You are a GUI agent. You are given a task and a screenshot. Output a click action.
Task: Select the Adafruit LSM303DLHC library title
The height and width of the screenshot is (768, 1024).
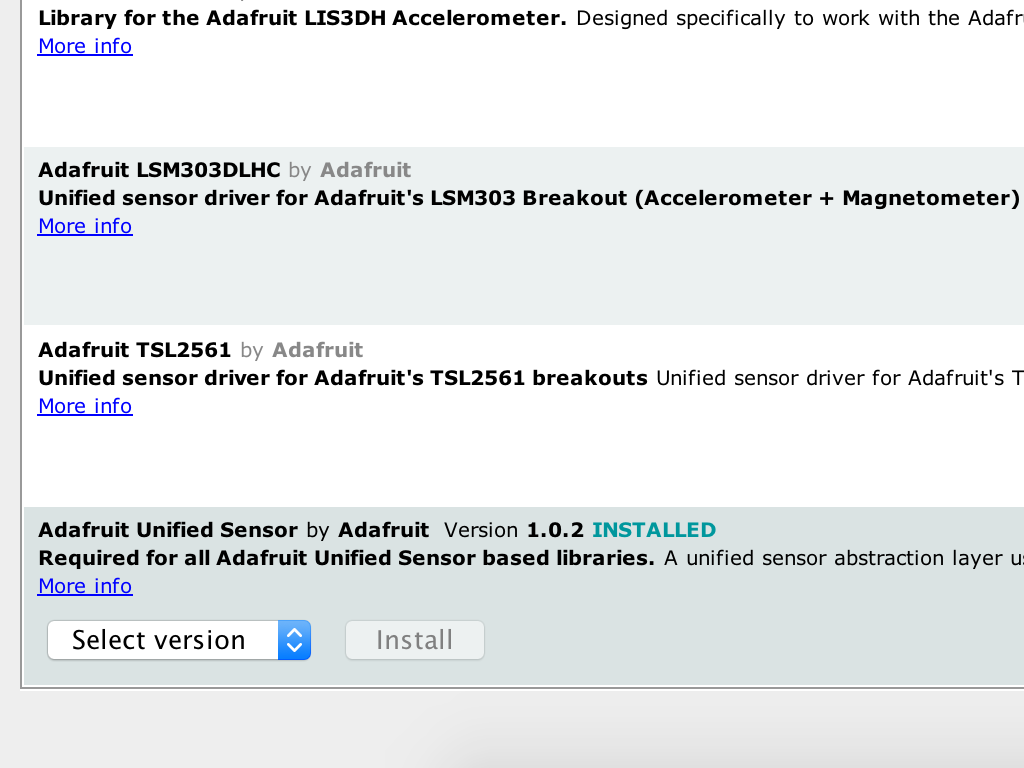[159, 170]
